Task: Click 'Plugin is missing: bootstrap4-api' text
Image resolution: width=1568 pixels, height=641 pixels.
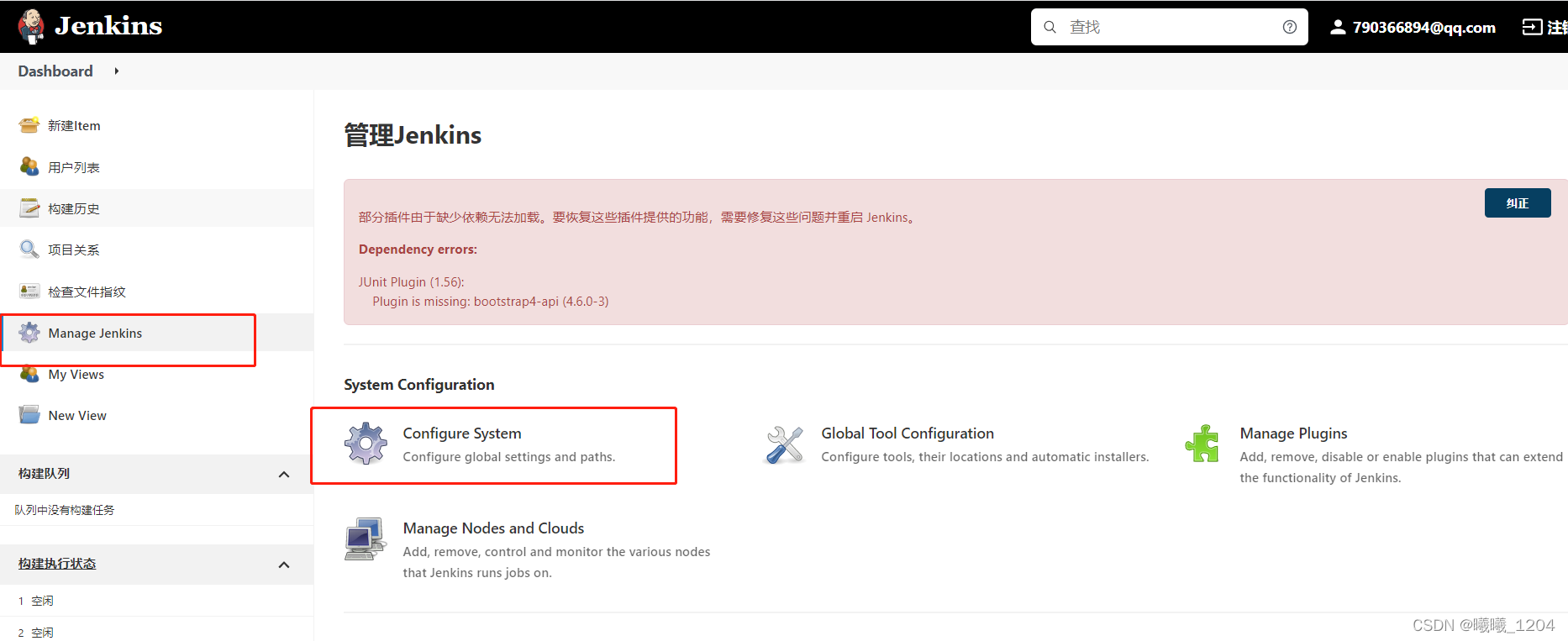Action: (x=491, y=302)
